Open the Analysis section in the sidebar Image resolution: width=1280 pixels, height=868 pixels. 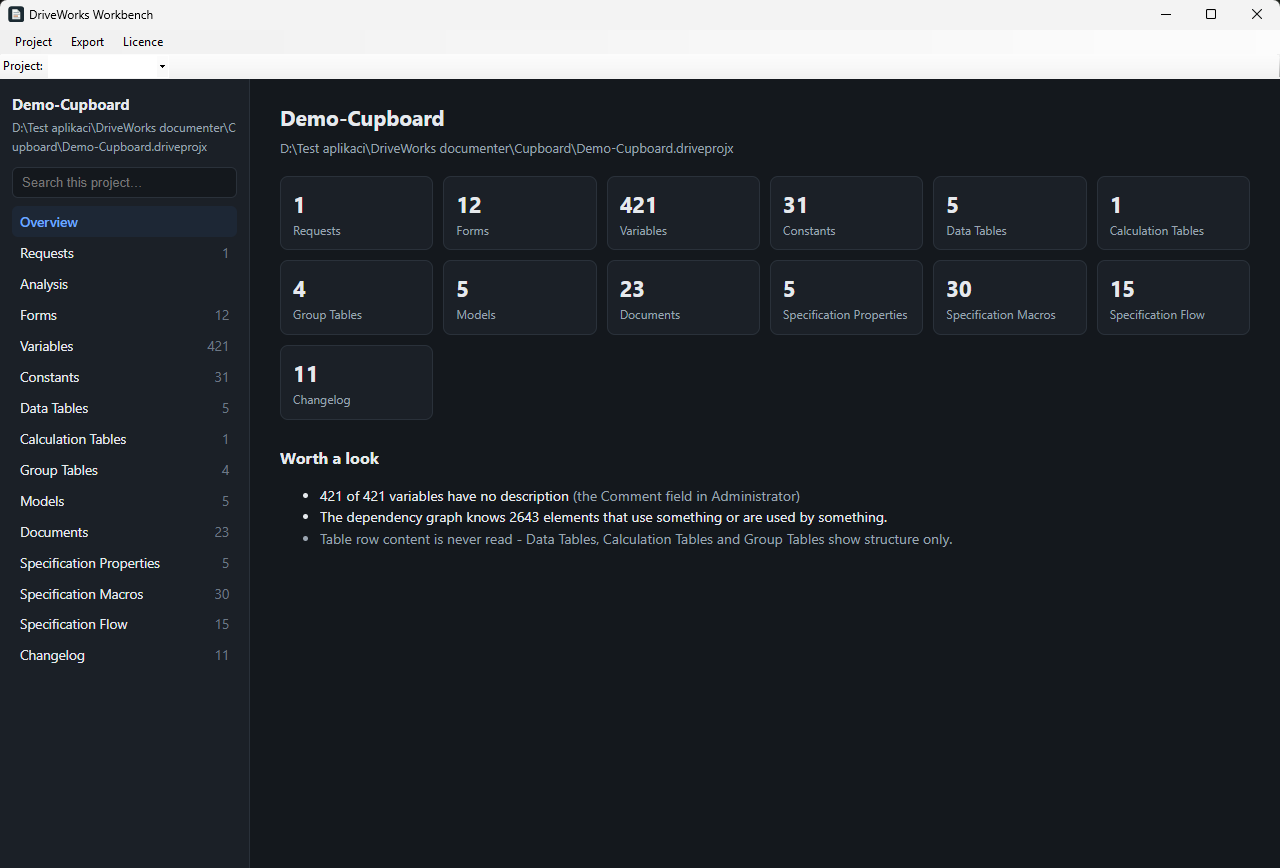[124, 284]
